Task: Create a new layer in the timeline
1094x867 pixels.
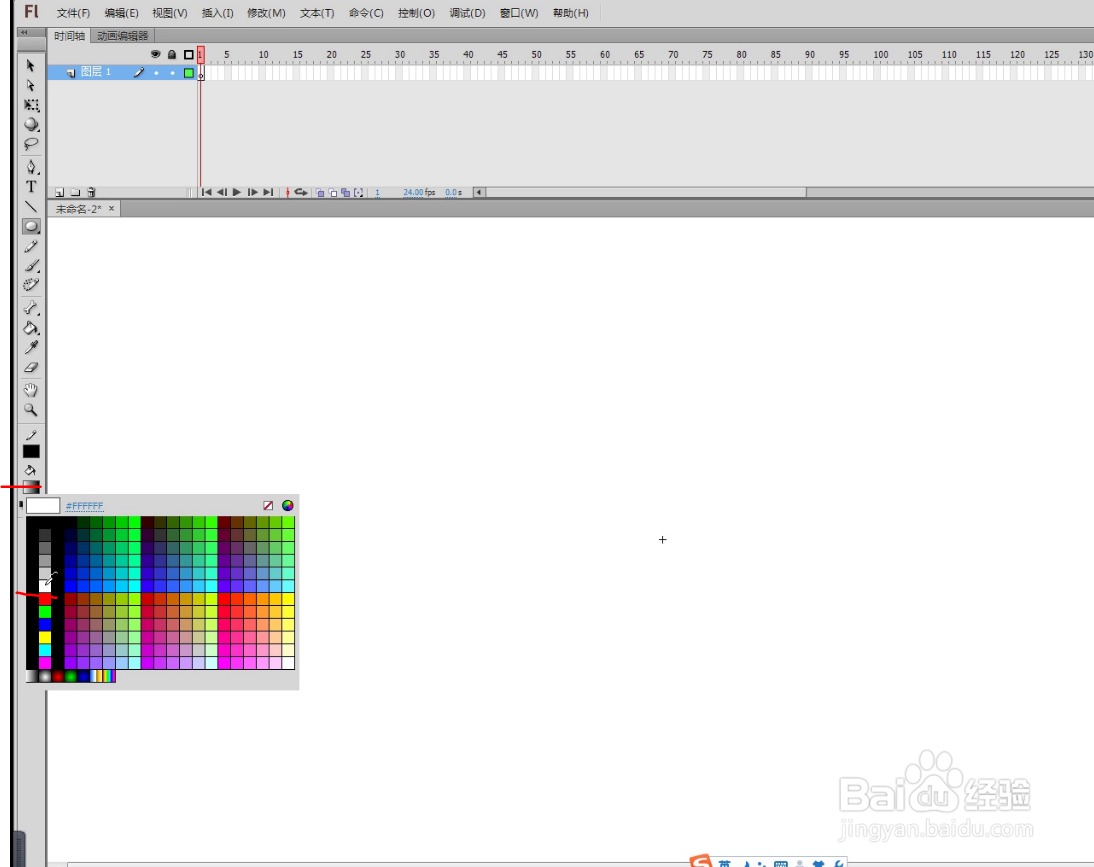Action: pos(59,191)
